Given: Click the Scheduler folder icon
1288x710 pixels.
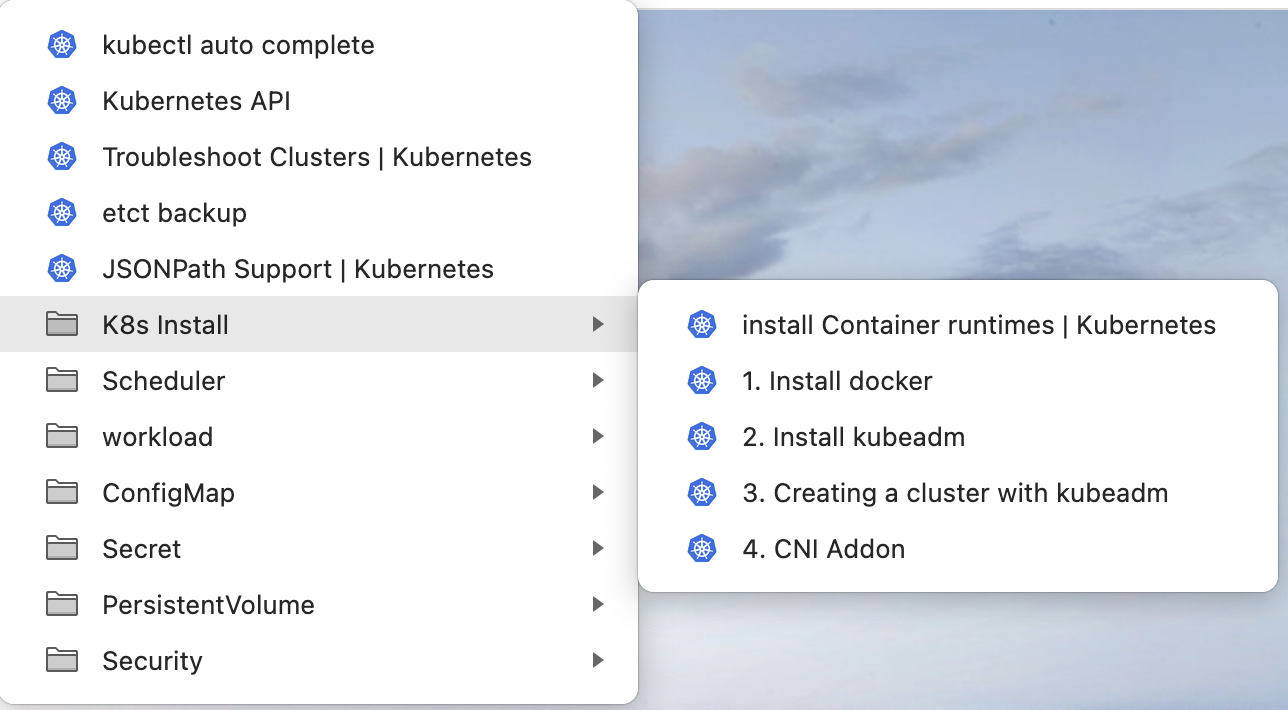Looking at the screenshot, I should tap(62, 381).
